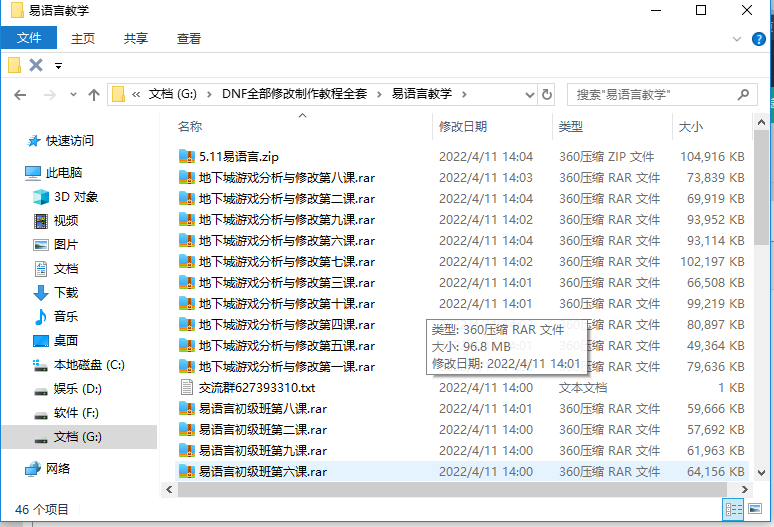Expand the chevron after 易语言教学 breadcrumb
This screenshot has width=774, height=527.
click(464, 94)
